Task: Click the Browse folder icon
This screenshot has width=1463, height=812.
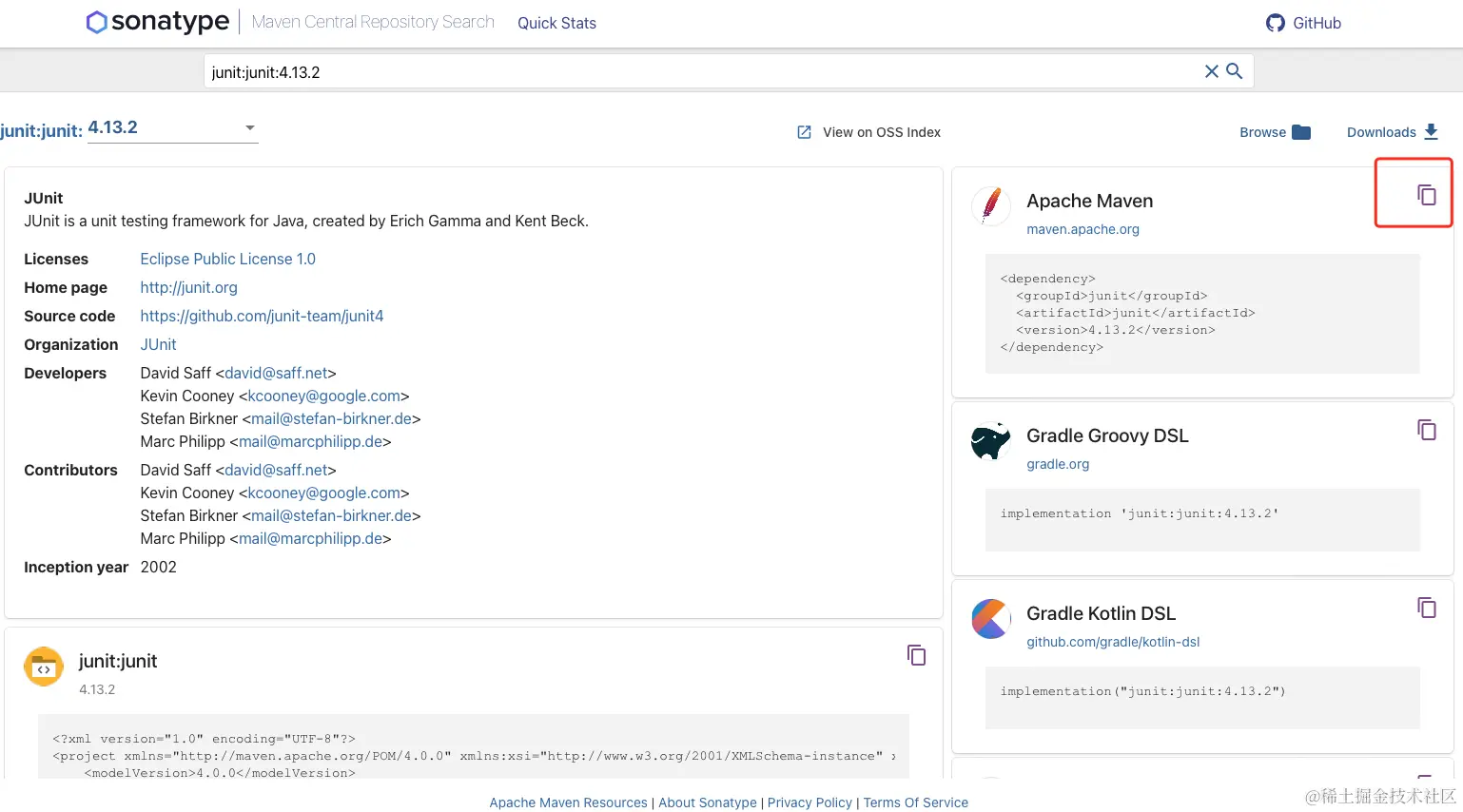Action: pyautogui.click(x=1301, y=132)
